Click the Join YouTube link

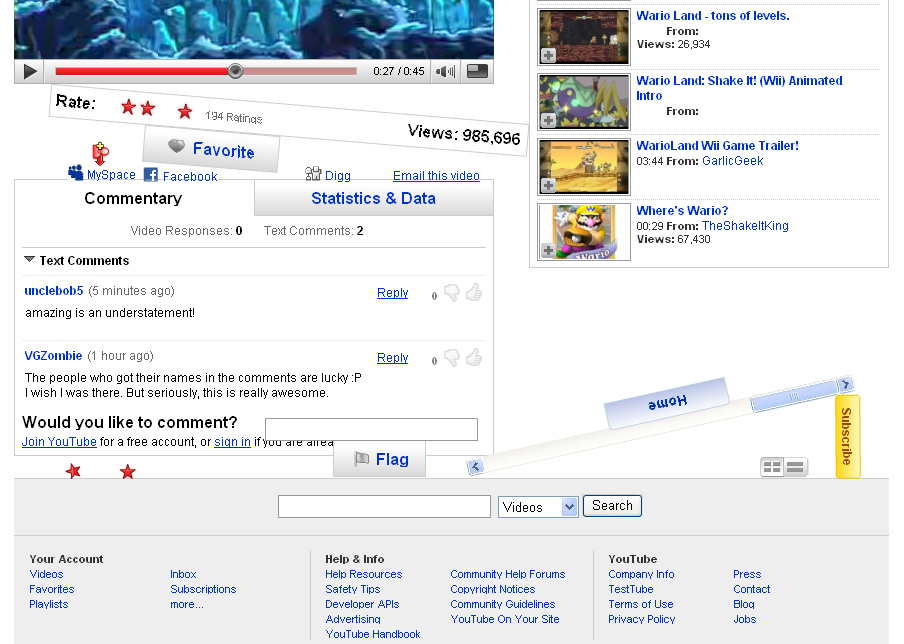coord(59,442)
